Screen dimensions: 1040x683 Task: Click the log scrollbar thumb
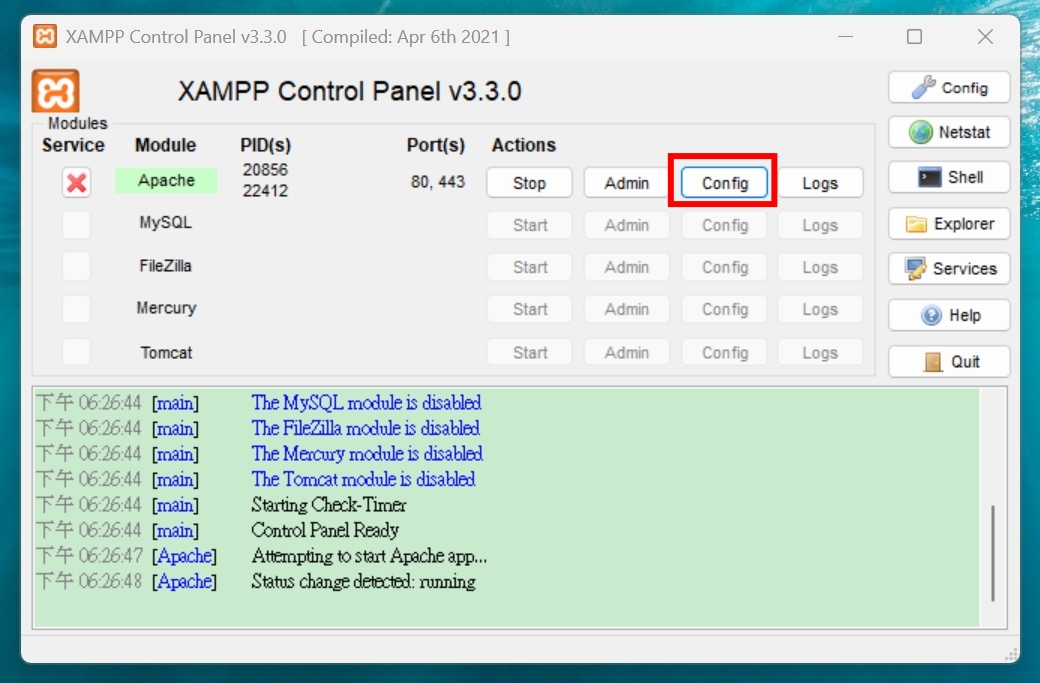[x=993, y=553]
